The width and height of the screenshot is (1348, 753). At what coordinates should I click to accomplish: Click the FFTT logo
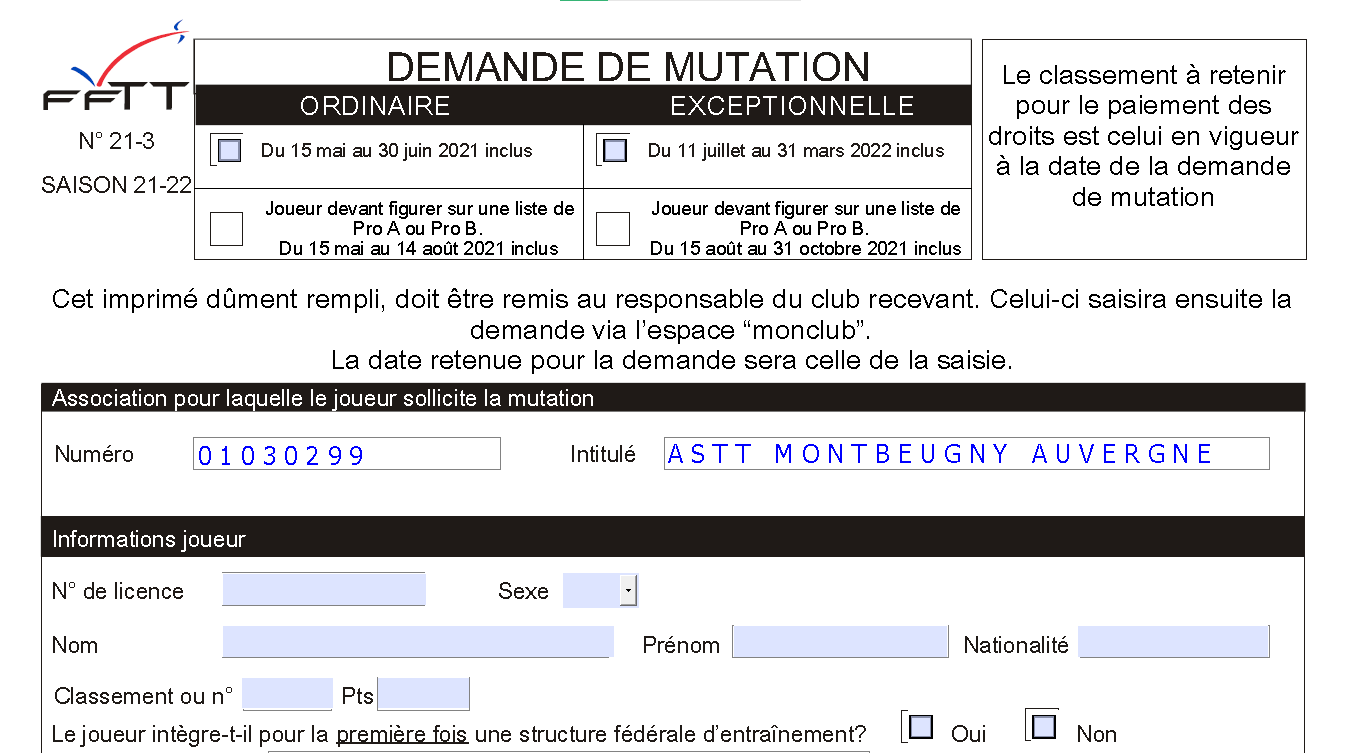(x=115, y=68)
